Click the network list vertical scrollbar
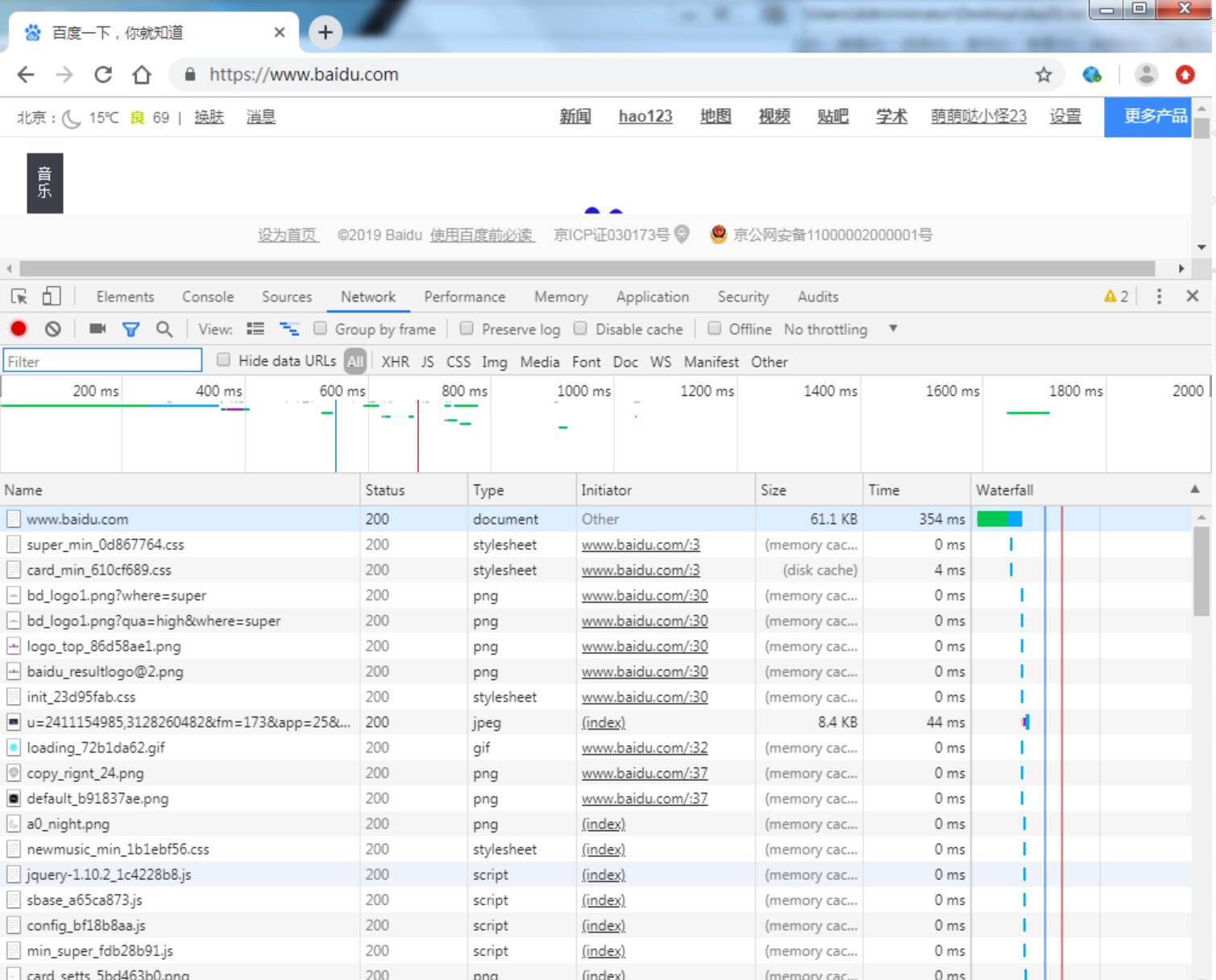The height and width of the screenshot is (980, 1216). [x=1201, y=571]
